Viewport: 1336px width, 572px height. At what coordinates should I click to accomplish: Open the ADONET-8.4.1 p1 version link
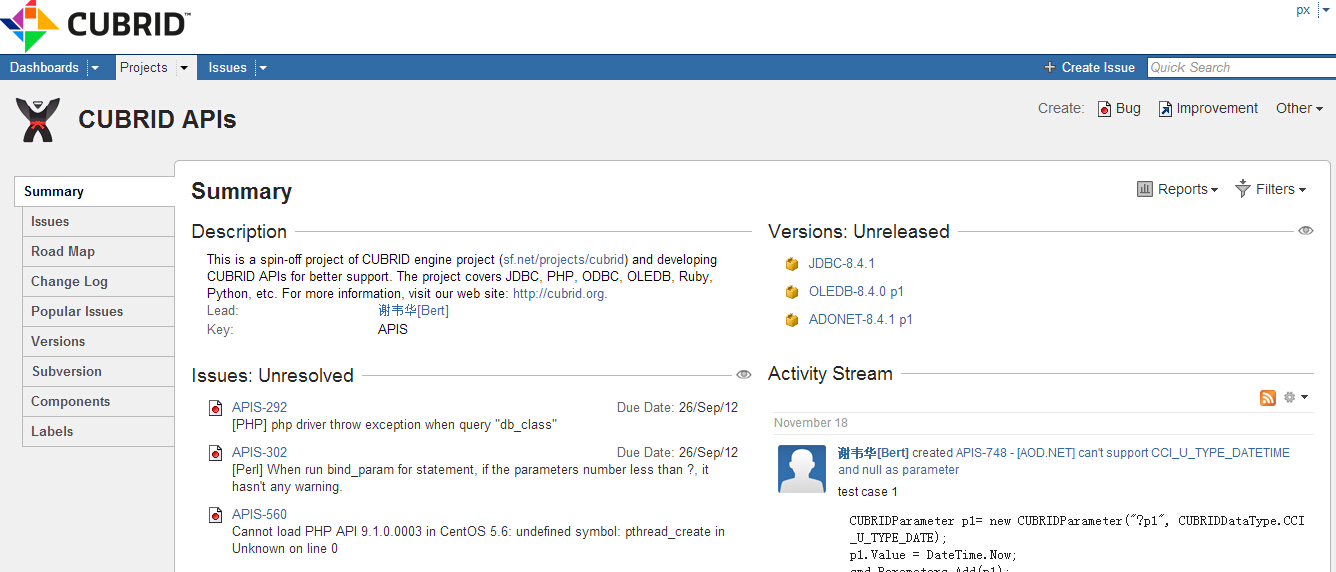point(861,320)
